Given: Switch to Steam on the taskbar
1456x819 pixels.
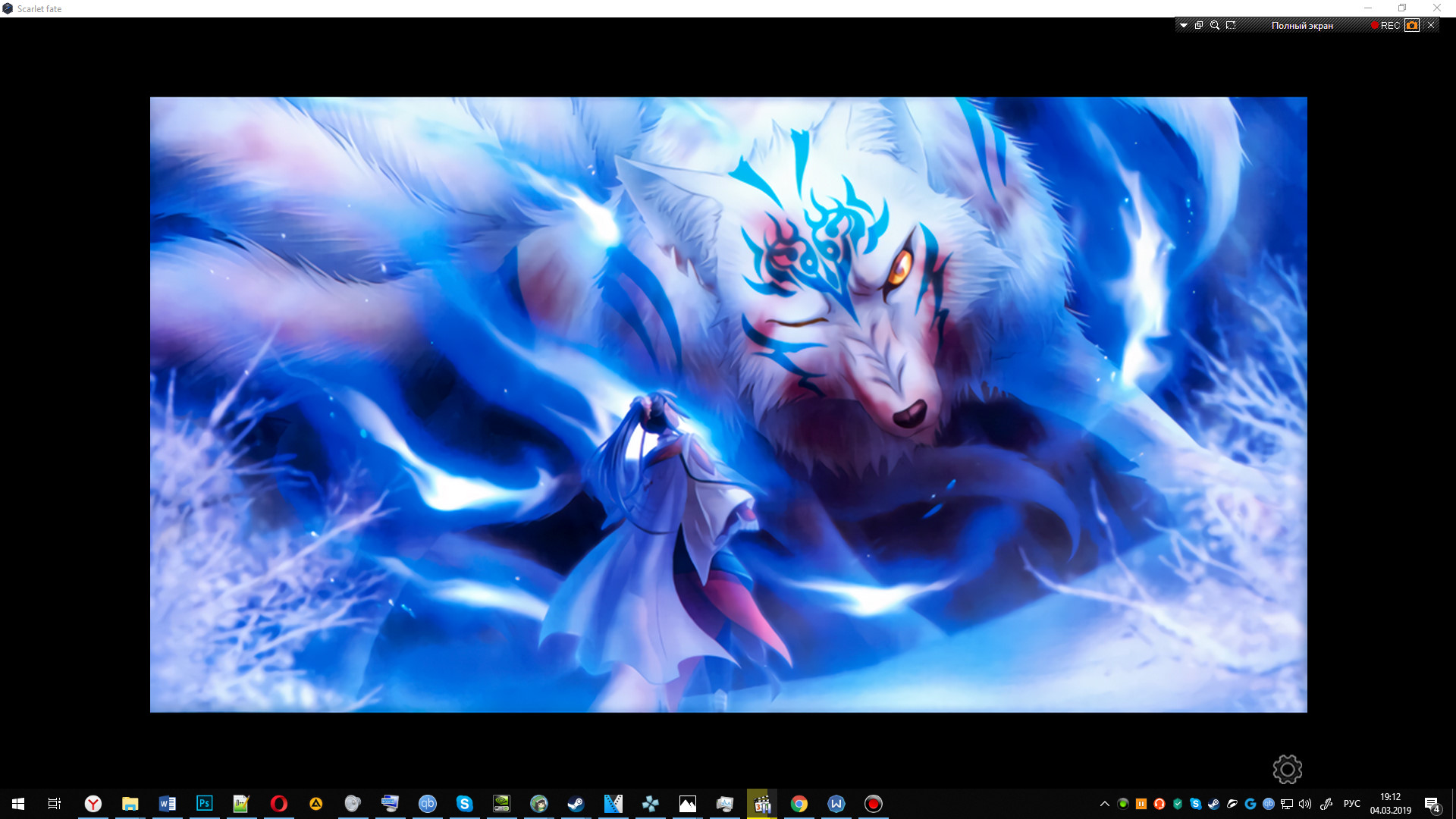Looking at the screenshot, I should [576, 804].
